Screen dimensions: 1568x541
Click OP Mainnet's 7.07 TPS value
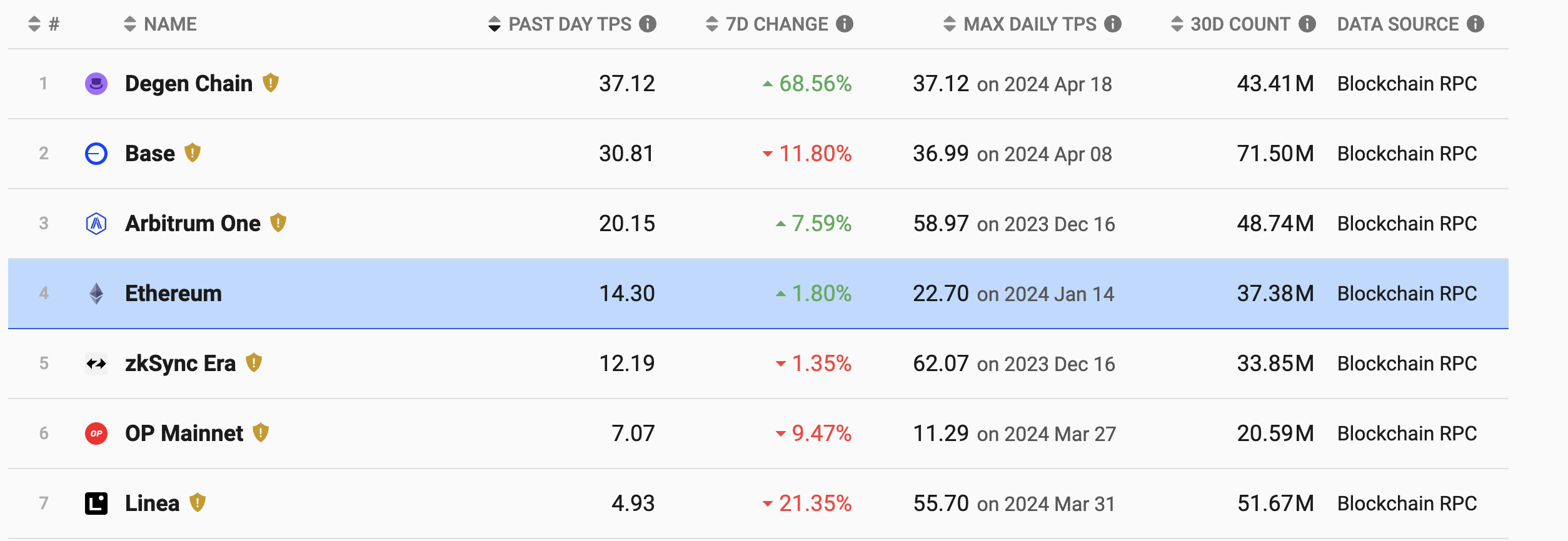pyautogui.click(x=633, y=434)
